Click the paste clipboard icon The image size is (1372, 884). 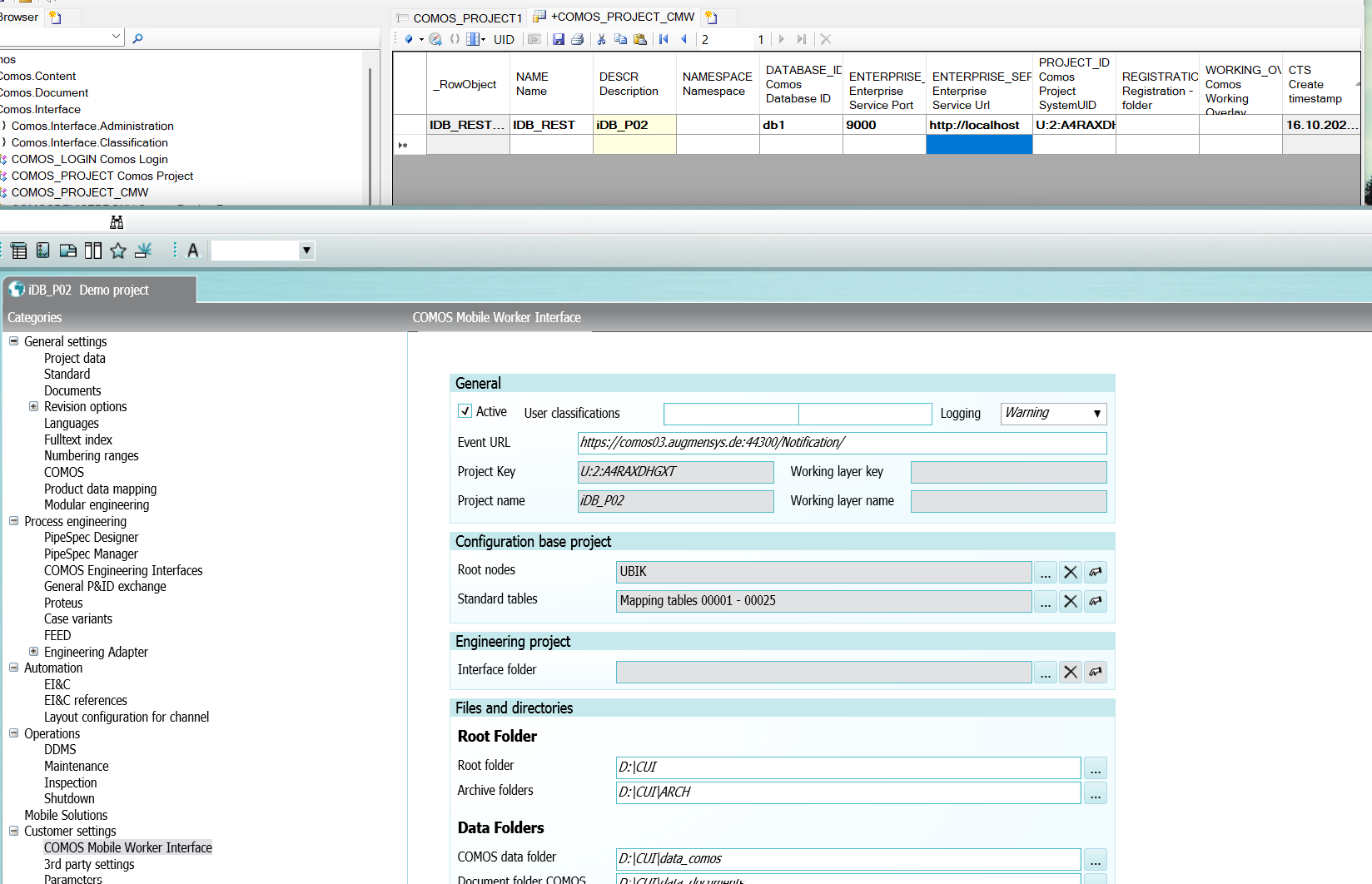click(639, 39)
